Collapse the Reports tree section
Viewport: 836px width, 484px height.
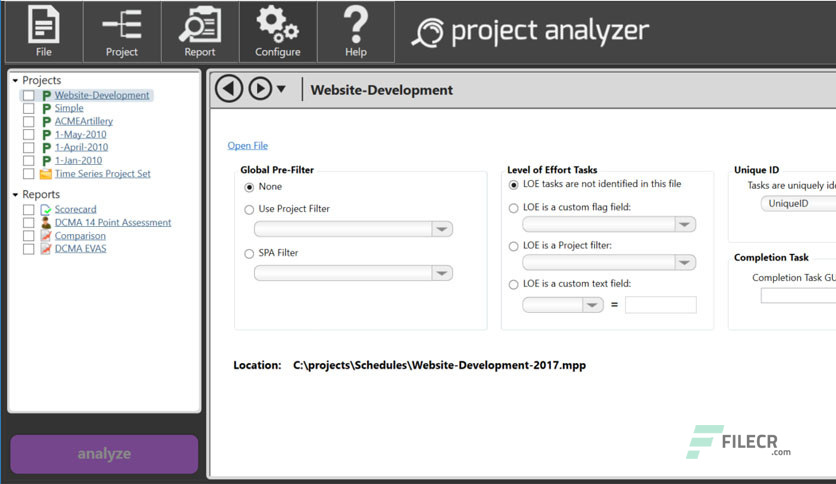coord(15,195)
